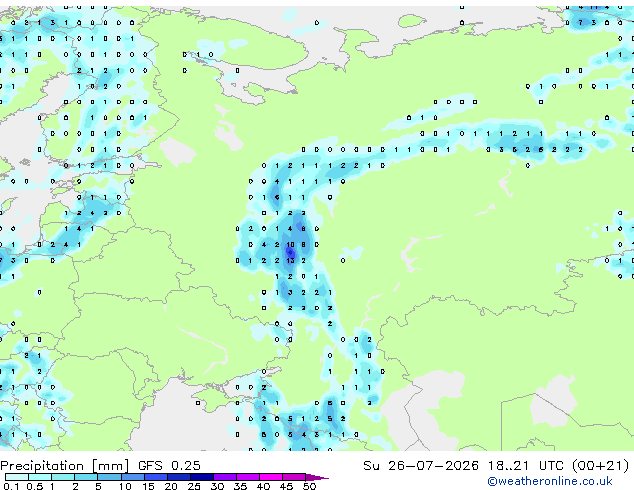Image resolution: width=634 pixels, height=490 pixels.
Task: Click the "Precipitation [mm]" title text
Action: (65, 466)
